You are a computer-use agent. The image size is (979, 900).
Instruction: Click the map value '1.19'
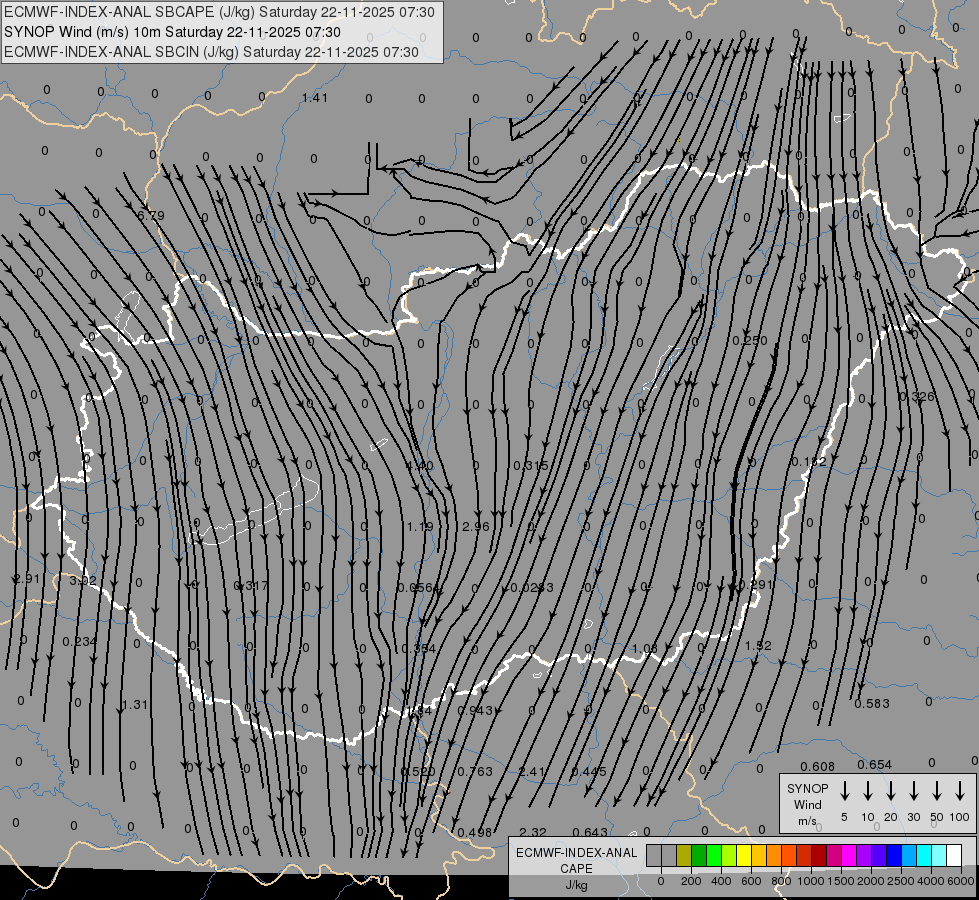(420, 527)
